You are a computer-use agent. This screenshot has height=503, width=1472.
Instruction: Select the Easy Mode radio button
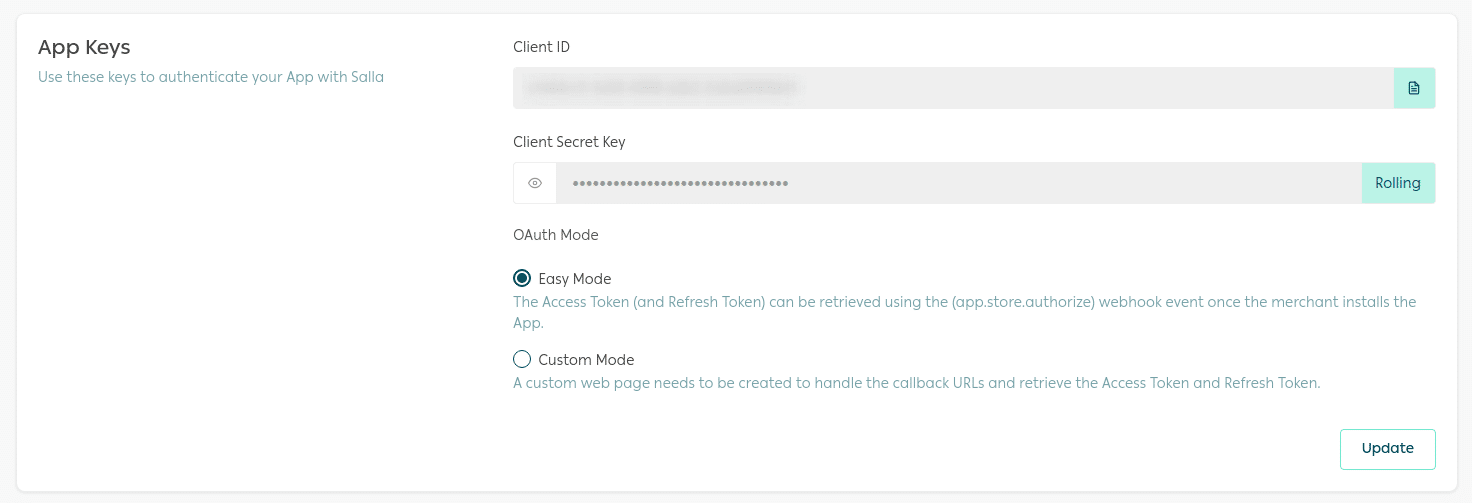coord(522,279)
